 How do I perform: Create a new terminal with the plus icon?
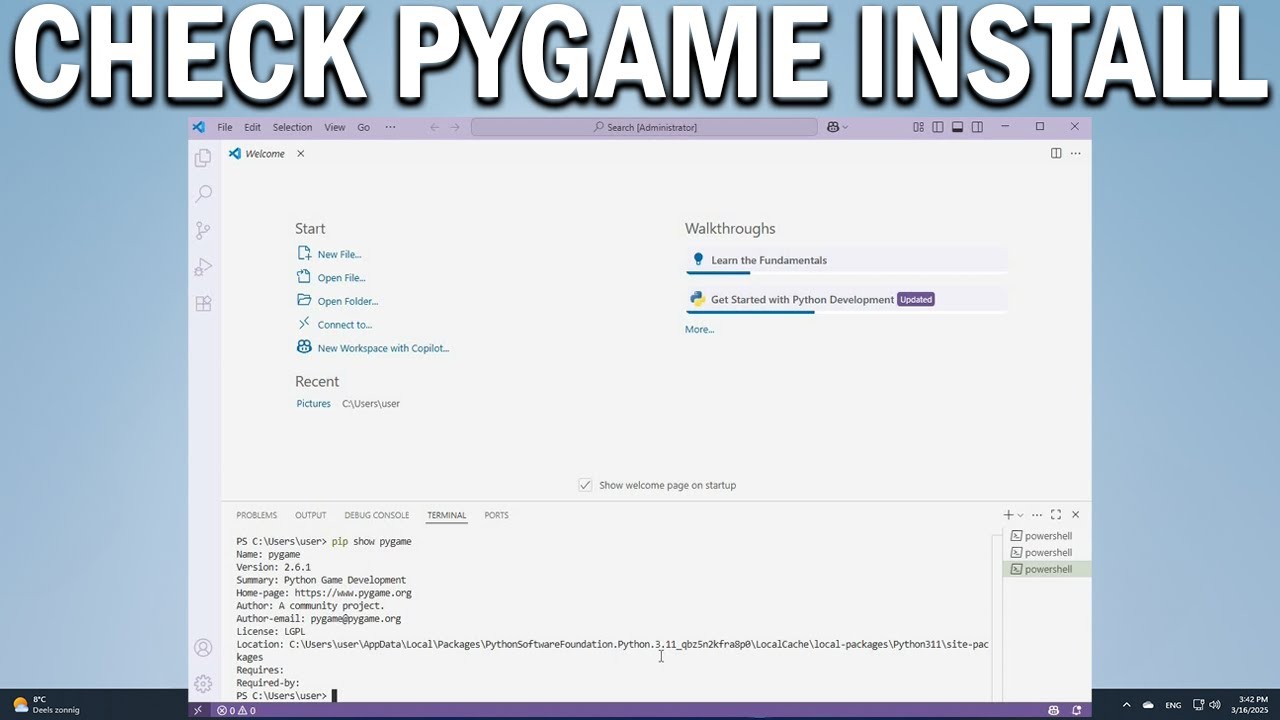(x=1008, y=514)
